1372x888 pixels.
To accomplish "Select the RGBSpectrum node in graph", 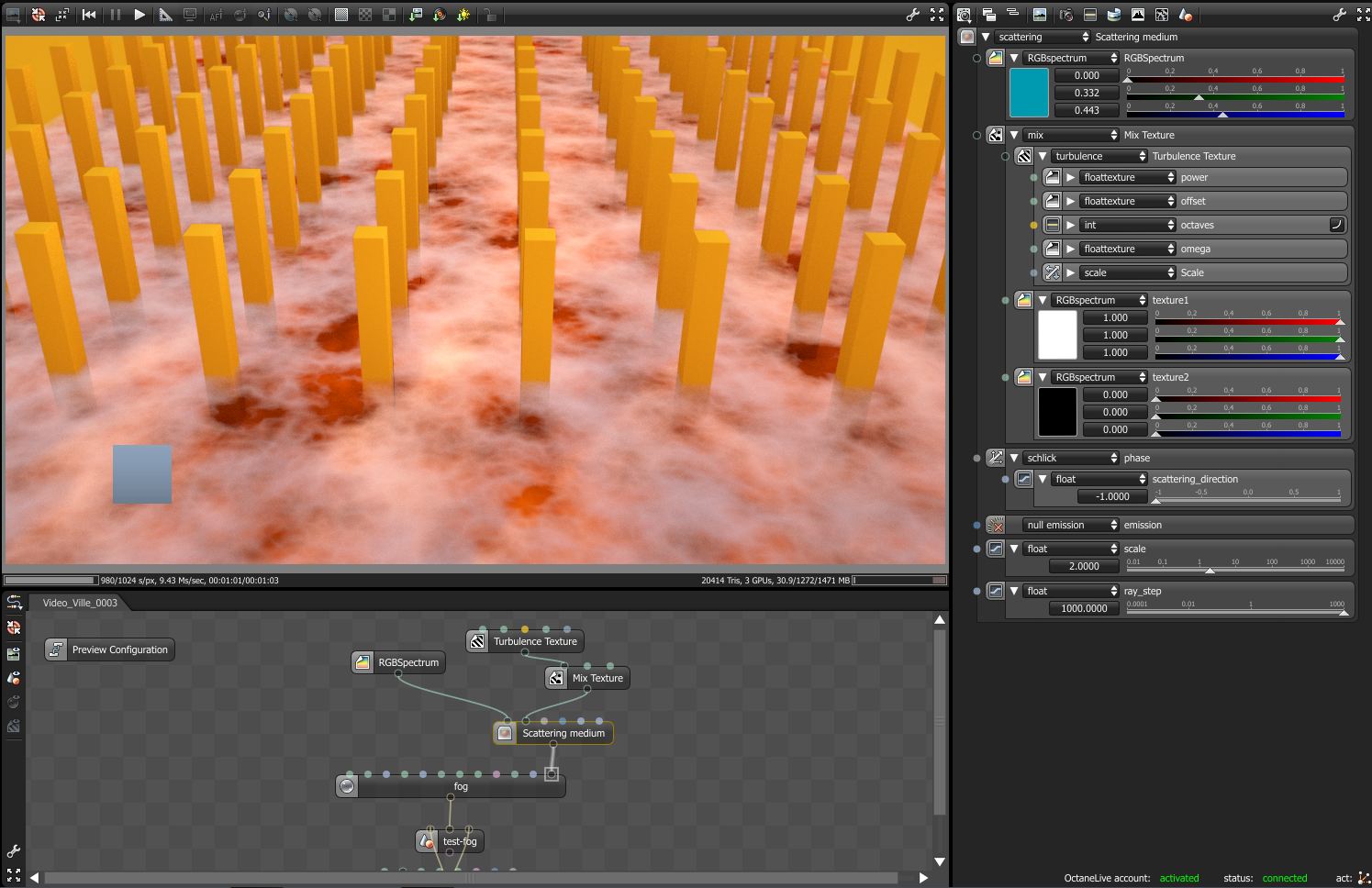I will click(x=398, y=662).
